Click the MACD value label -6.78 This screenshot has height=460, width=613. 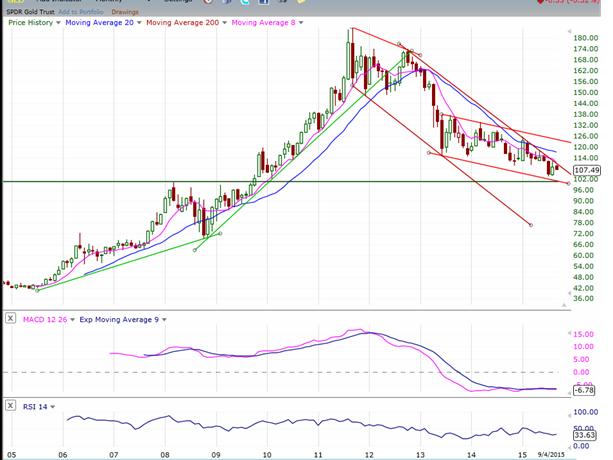[x=585, y=391]
